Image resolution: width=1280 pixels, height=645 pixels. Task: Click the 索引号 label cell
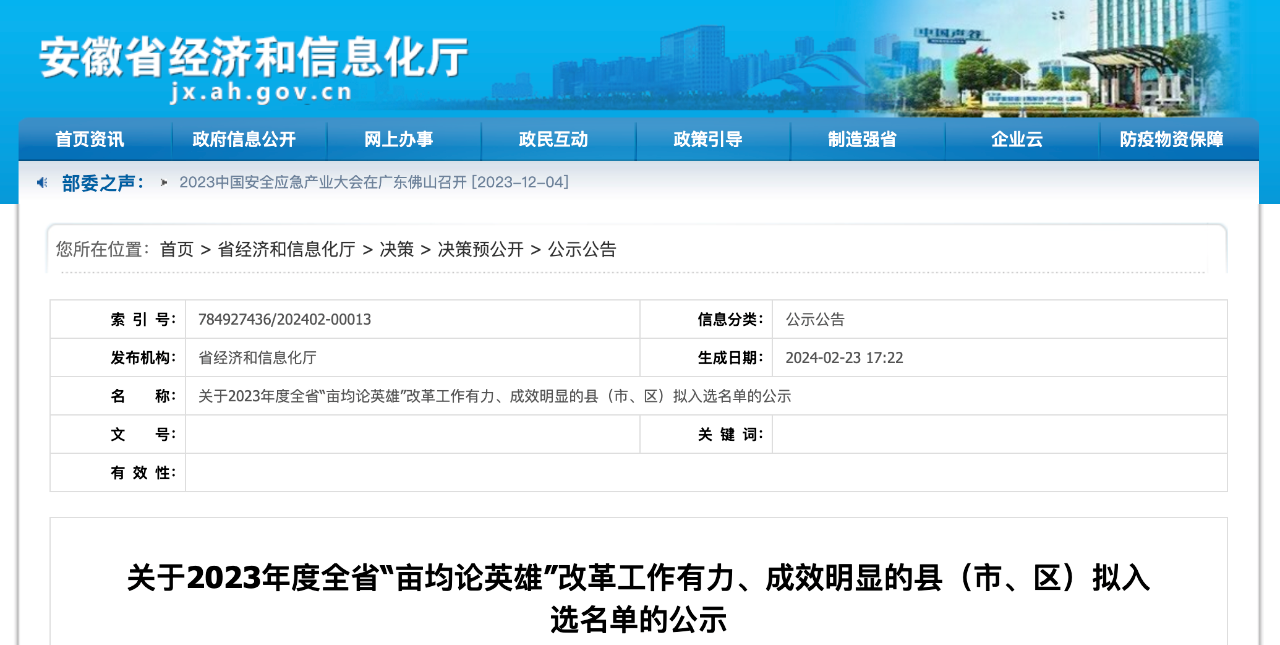[x=118, y=320]
